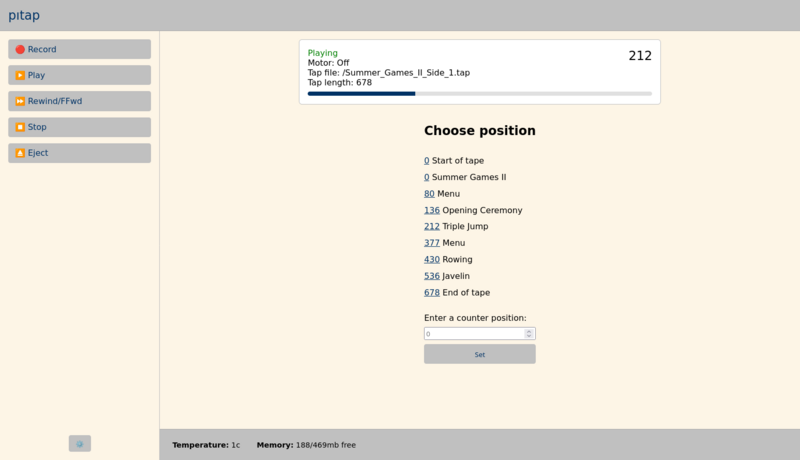This screenshot has height=460, width=800.
Task: Click the Choose position heading
Action: [480, 131]
